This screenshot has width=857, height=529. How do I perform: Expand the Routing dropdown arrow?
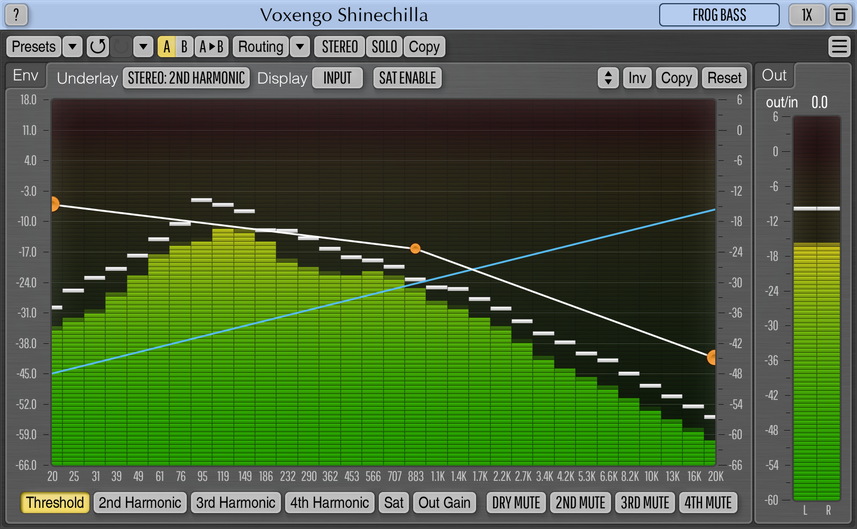300,46
